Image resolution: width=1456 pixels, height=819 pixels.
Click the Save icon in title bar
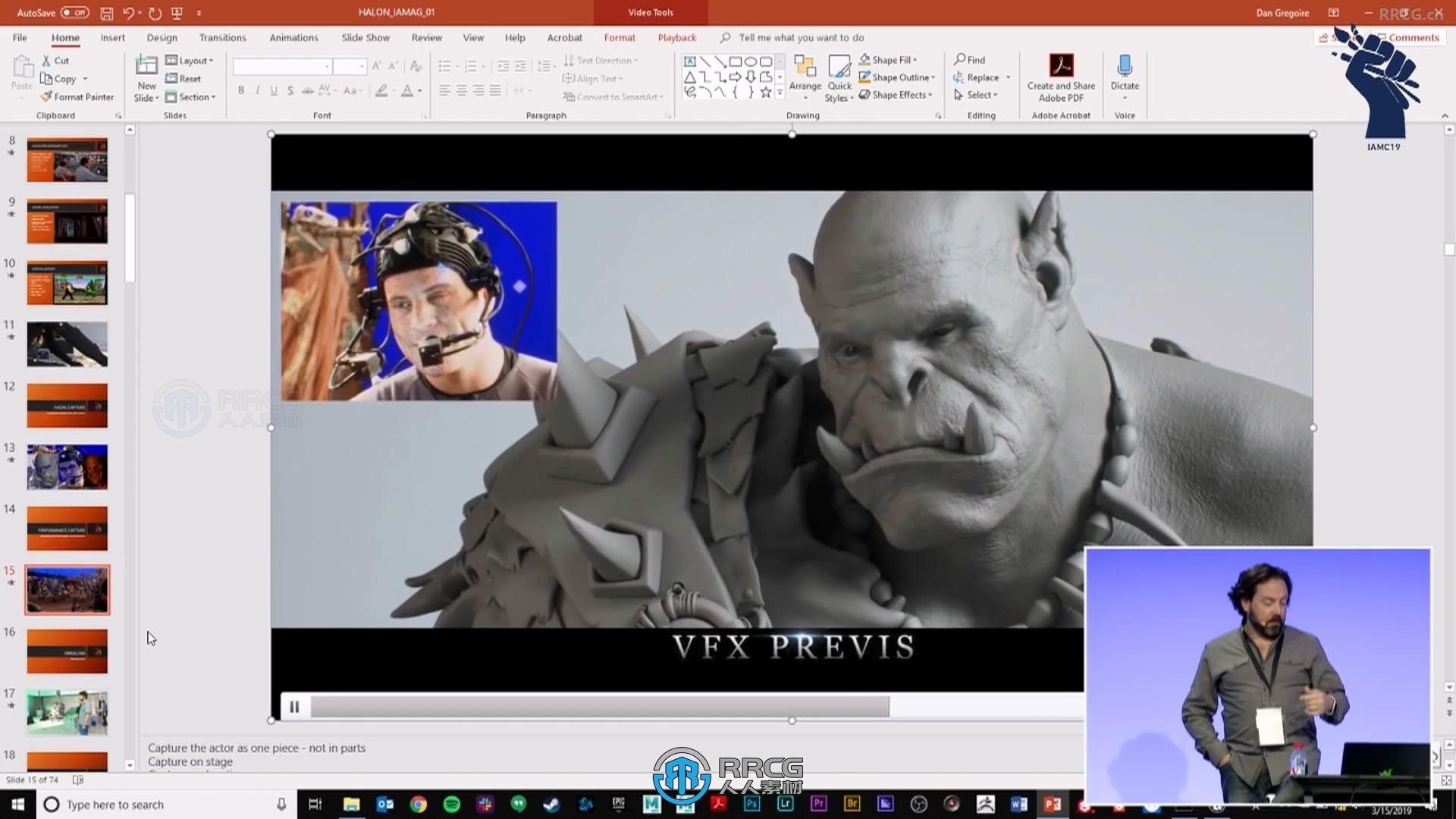point(107,13)
